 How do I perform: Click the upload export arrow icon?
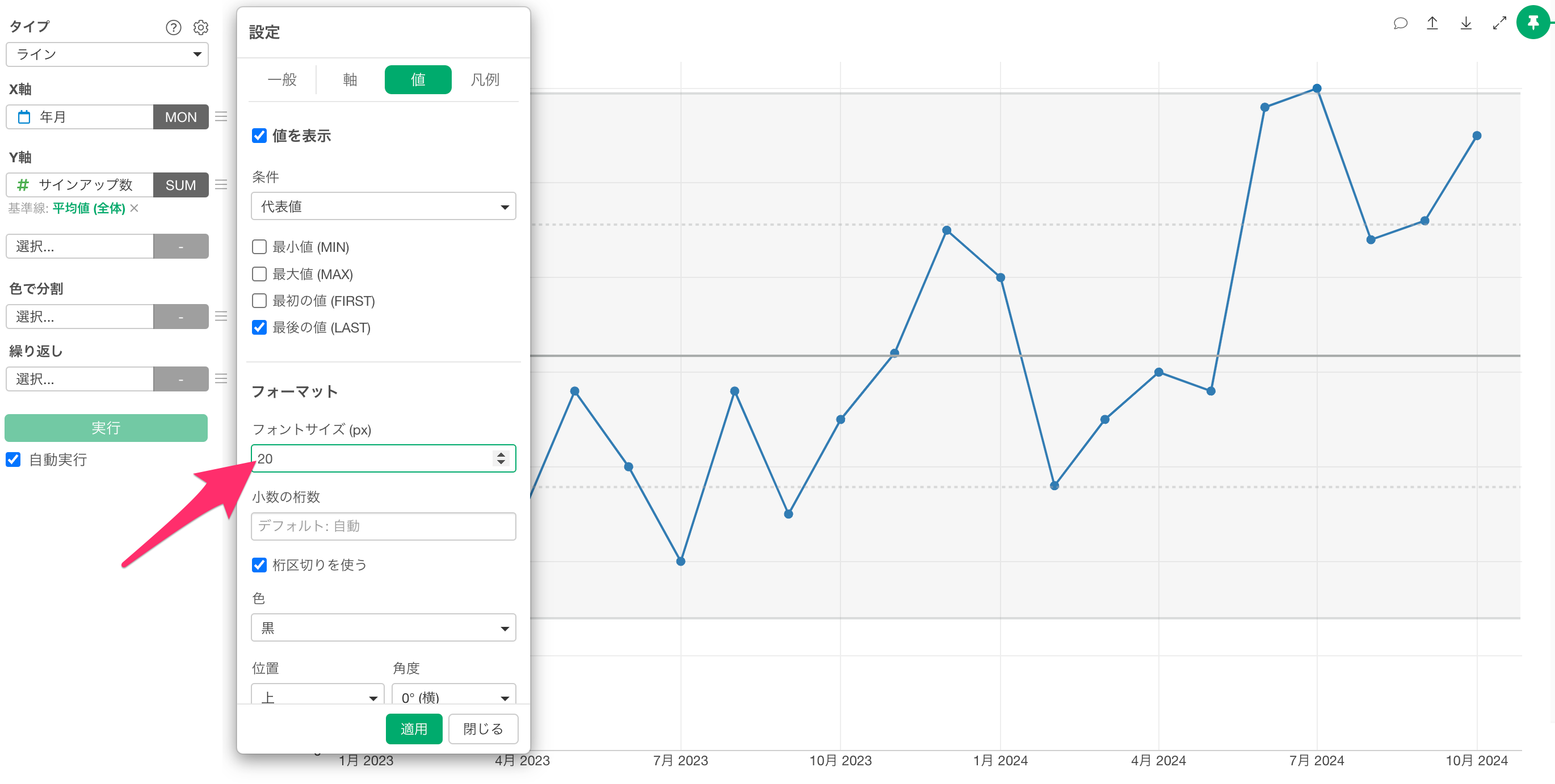[1432, 23]
